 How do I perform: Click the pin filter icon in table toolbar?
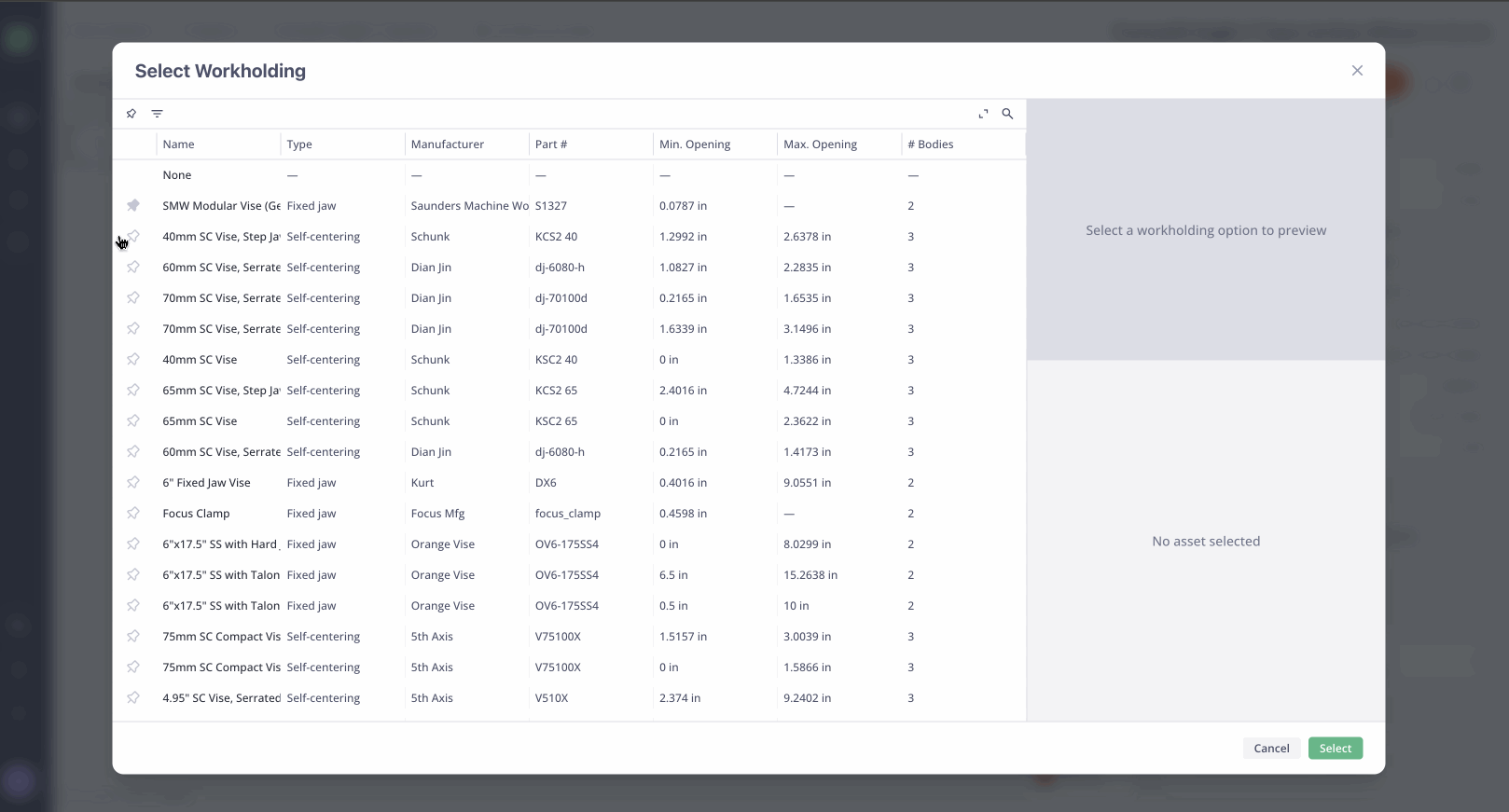[132, 114]
